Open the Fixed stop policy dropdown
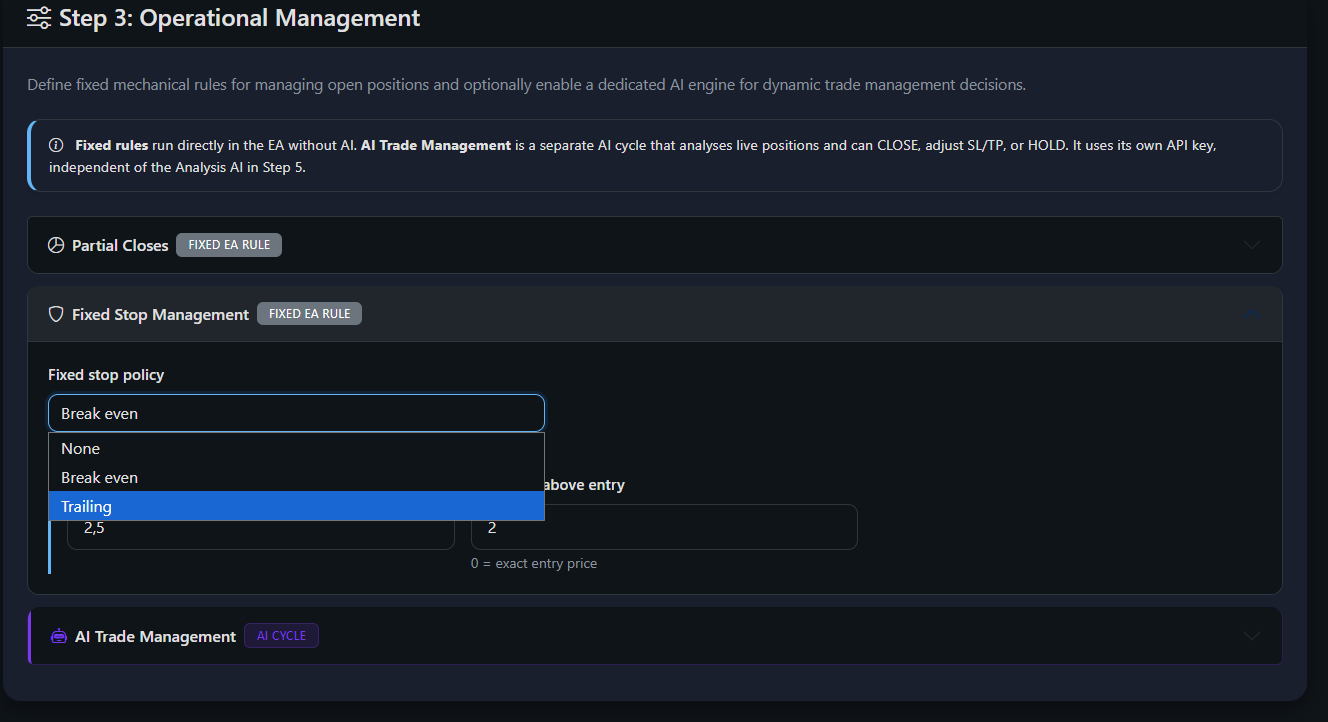This screenshot has height=722, width=1328. click(x=296, y=413)
